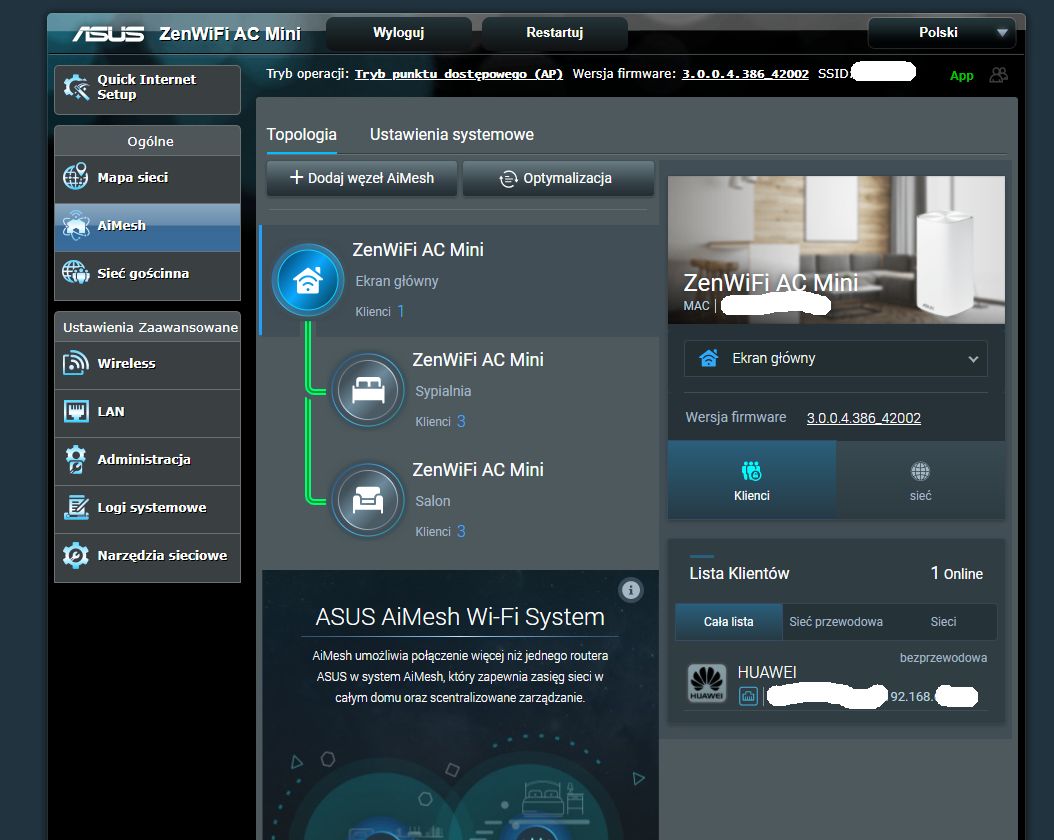Expand the Ekran główny location dropdown
This screenshot has height=840, width=1054.
click(x=836, y=358)
